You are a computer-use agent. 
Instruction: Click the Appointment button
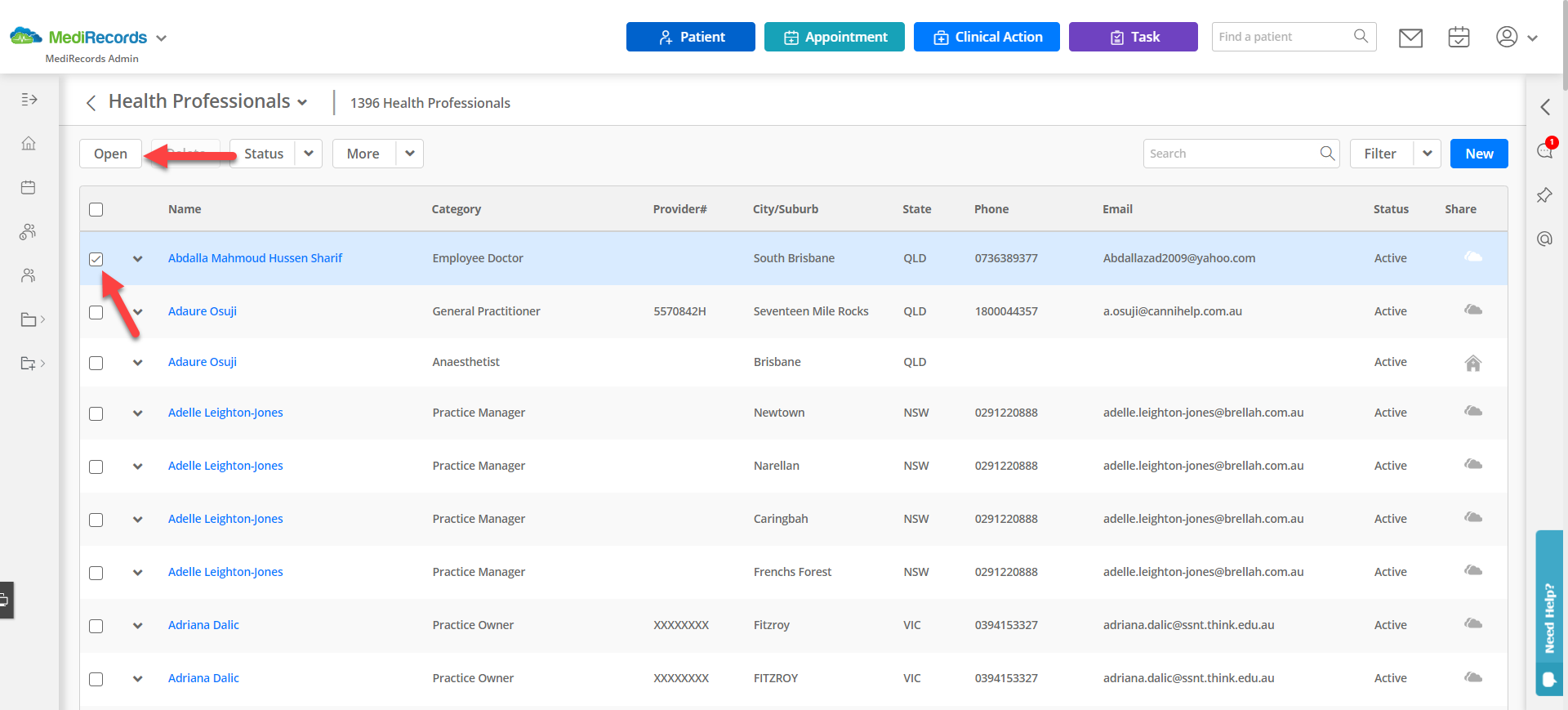click(x=835, y=37)
